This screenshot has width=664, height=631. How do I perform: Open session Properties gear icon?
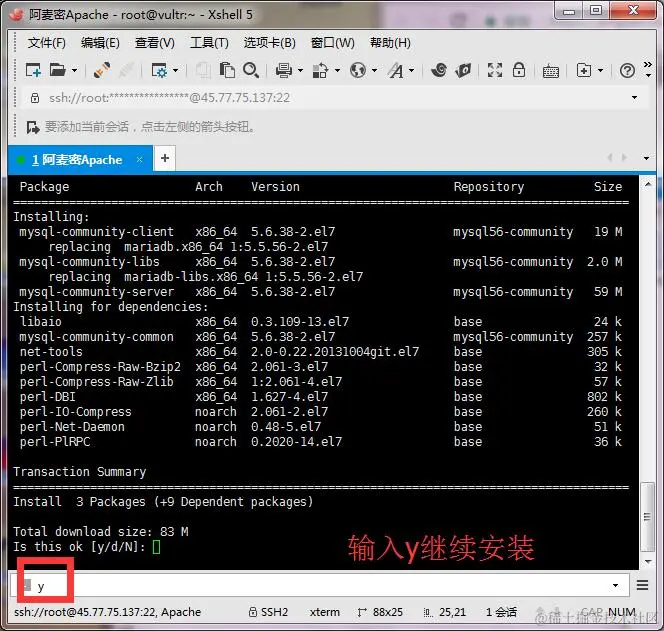[159, 70]
